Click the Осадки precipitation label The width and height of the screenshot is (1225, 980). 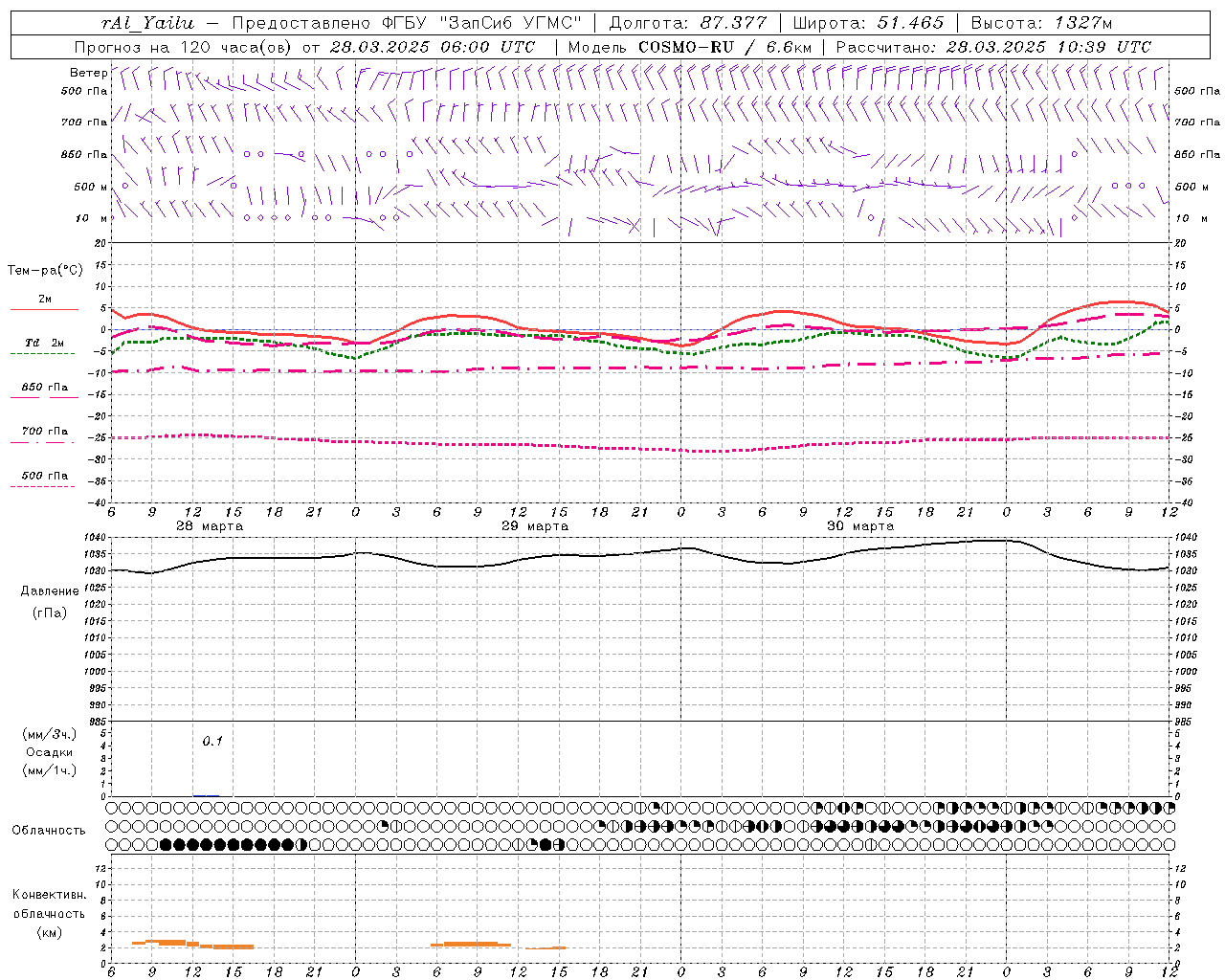50,752
